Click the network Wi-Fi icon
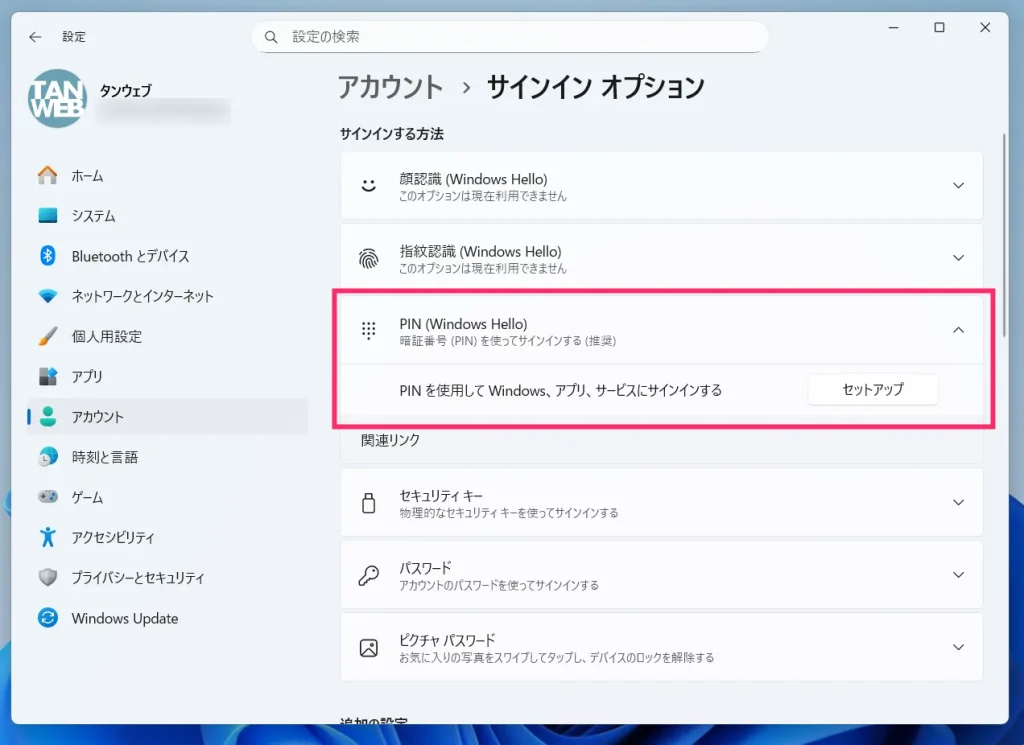 48,296
